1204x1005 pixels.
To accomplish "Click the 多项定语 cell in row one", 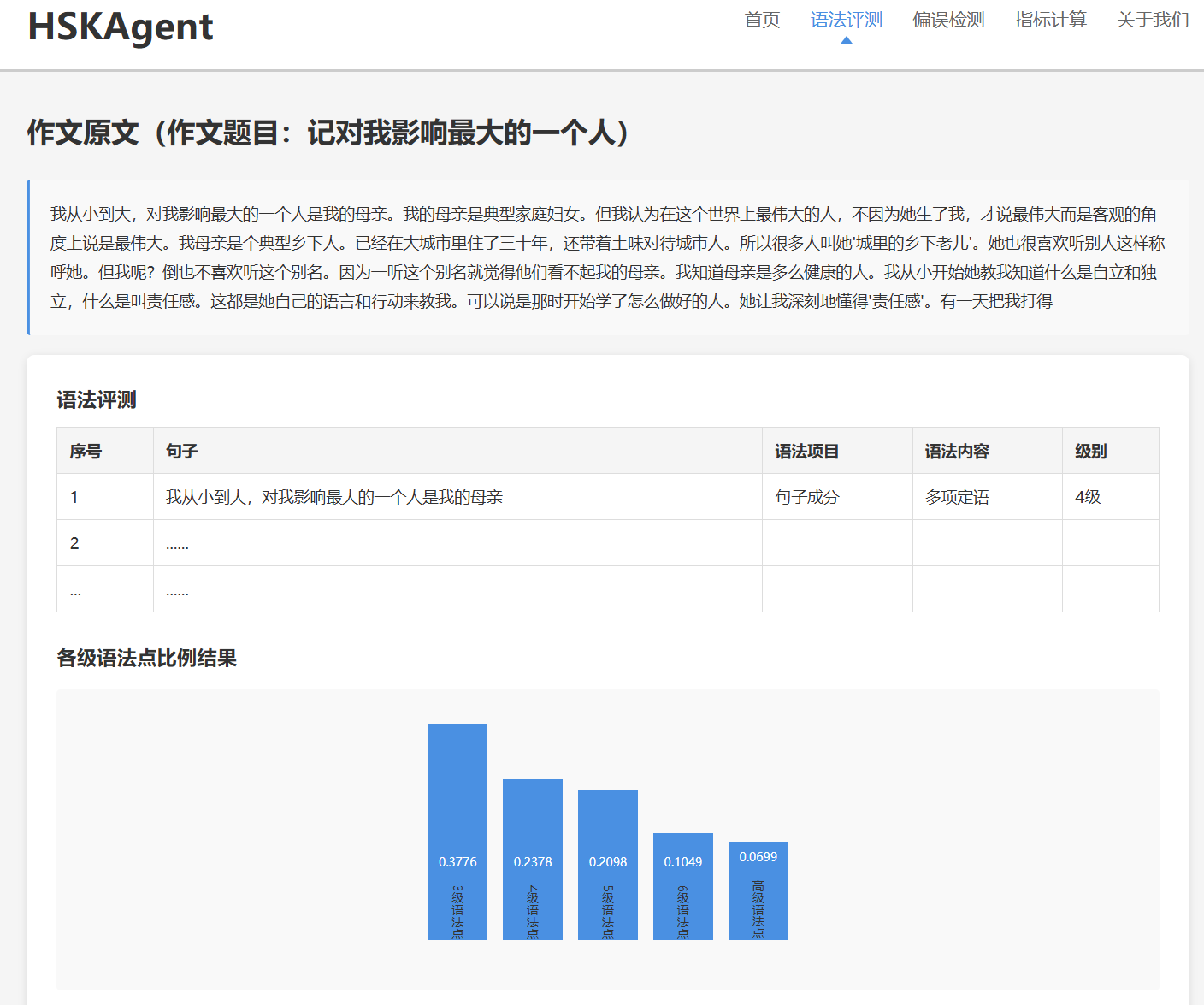I will [x=957, y=497].
